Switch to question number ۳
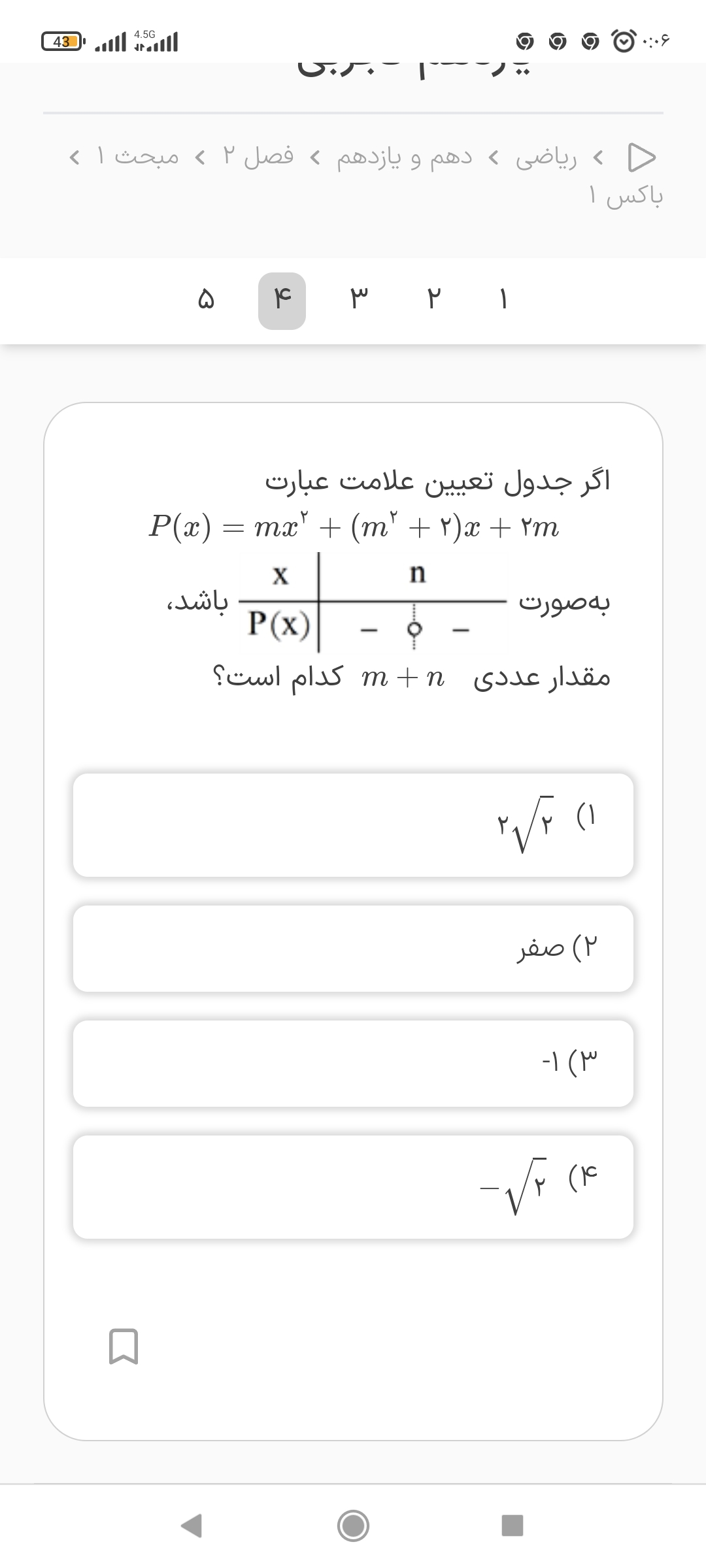 point(360,301)
